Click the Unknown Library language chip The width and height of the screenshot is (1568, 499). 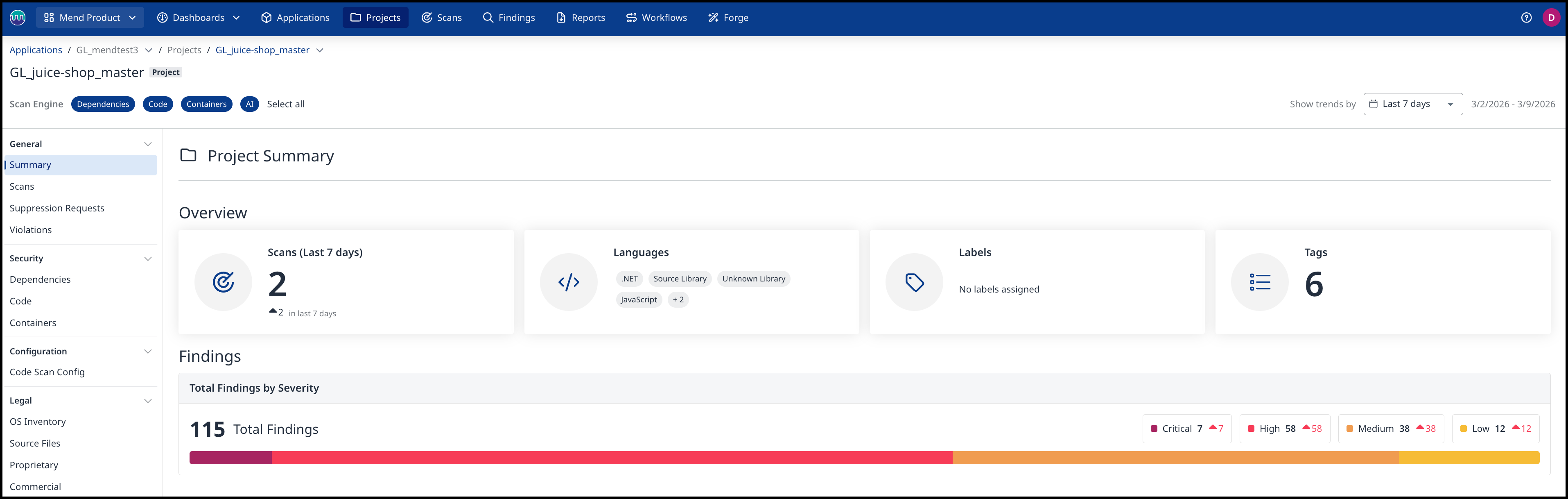[754, 279]
